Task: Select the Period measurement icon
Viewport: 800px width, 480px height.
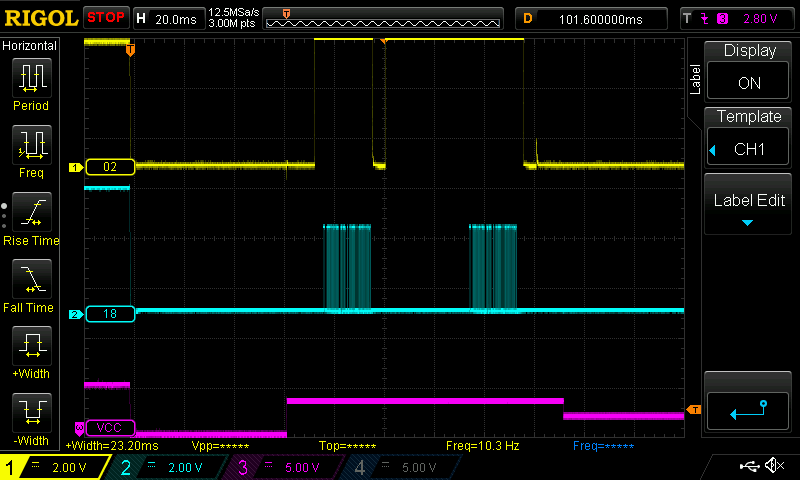Action: pyautogui.click(x=30, y=78)
